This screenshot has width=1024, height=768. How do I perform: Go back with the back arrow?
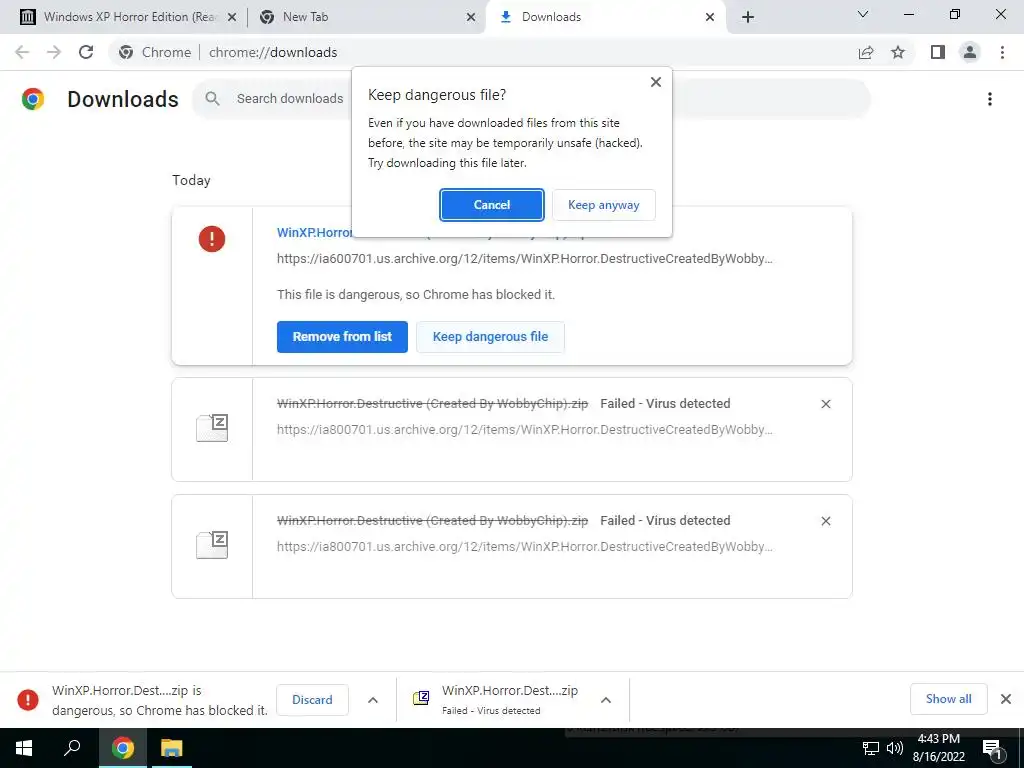tap(22, 52)
